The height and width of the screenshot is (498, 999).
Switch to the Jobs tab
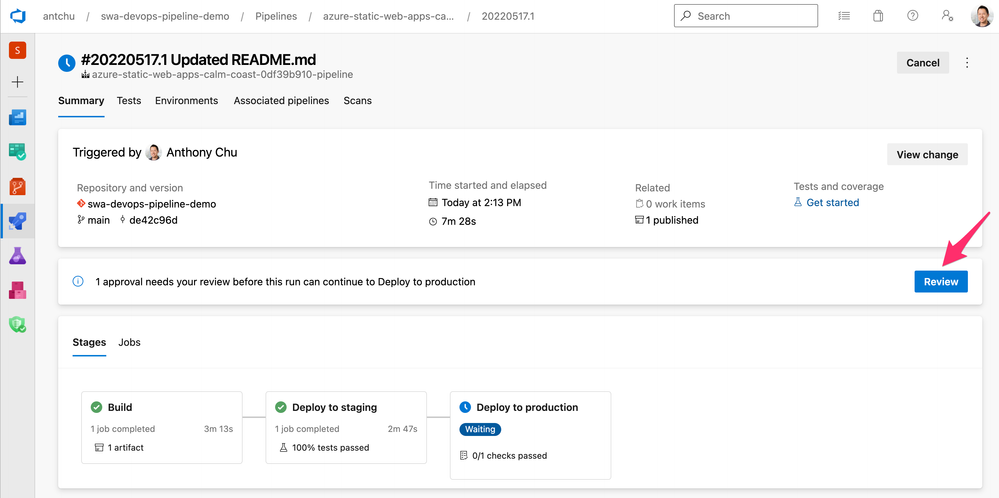129,342
